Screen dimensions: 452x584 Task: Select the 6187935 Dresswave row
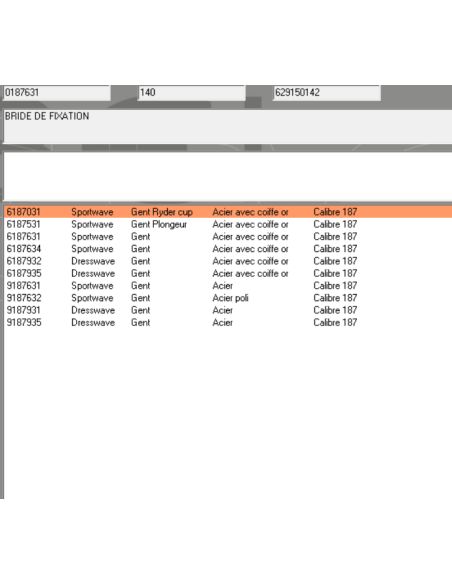[x=228, y=273]
